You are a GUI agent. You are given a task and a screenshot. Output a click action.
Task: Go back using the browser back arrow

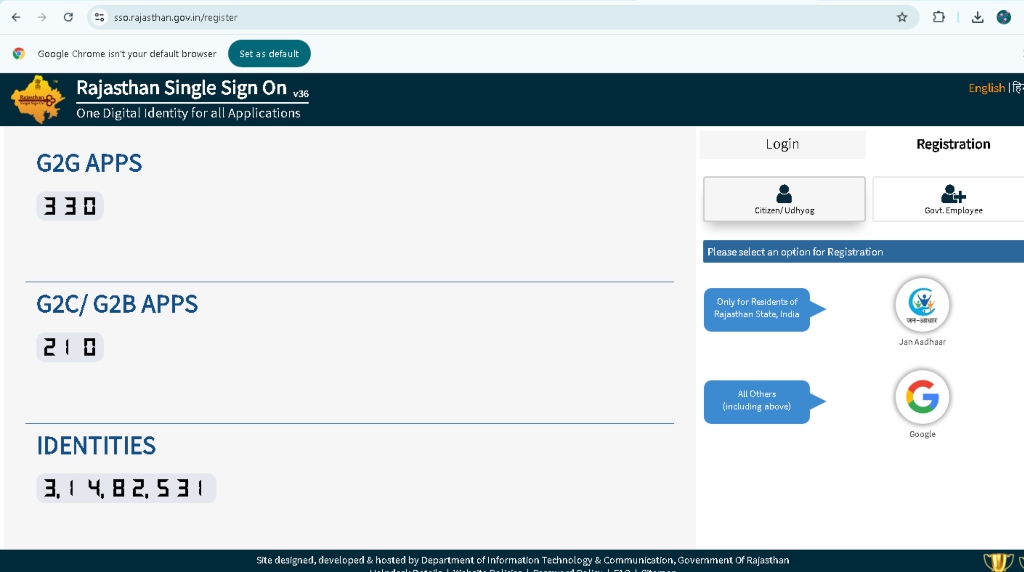click(x=16, y=18)
